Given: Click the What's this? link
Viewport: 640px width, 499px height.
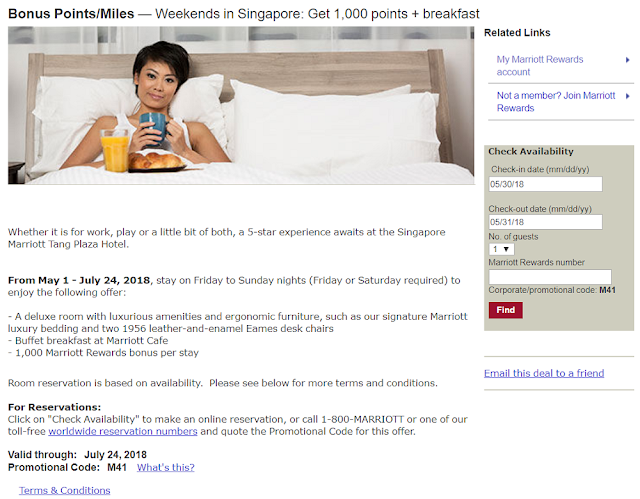Looking at the screenshot, I should pyautogui.click(x=165, y=467).
